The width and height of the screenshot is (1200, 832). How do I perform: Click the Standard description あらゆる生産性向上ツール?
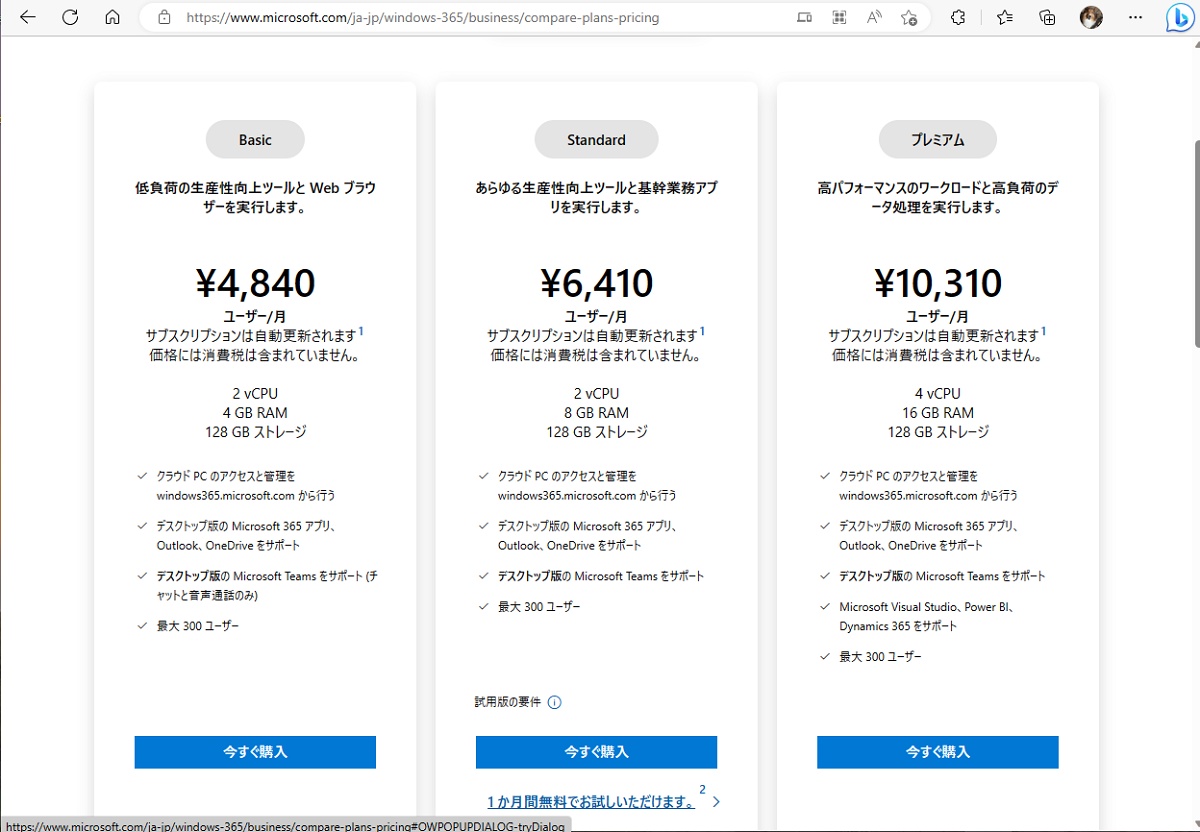596,198
